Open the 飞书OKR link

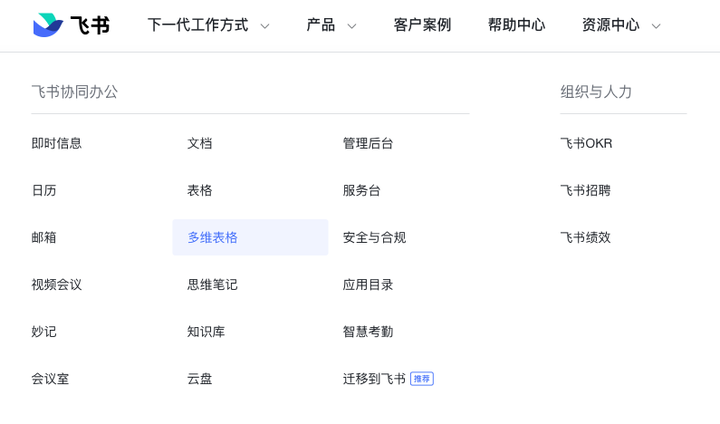tap(586, 143)
